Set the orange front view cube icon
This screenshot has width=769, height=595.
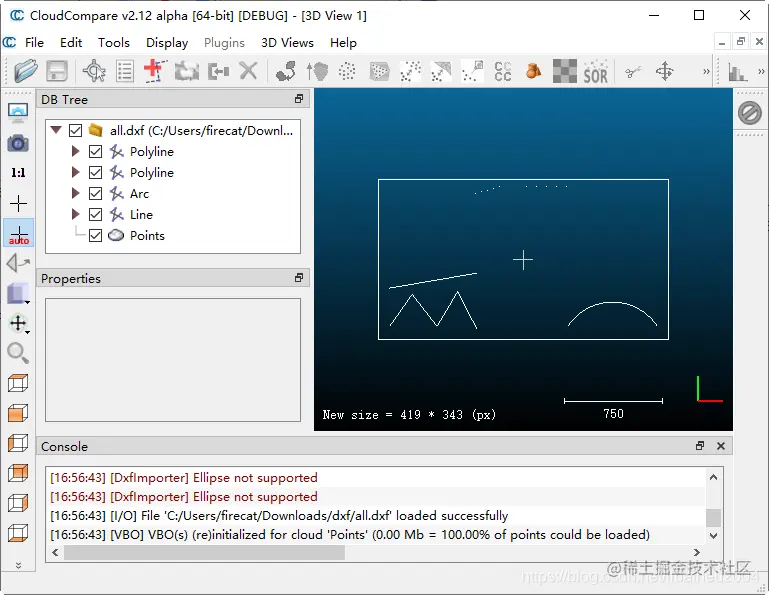point(18,413)
